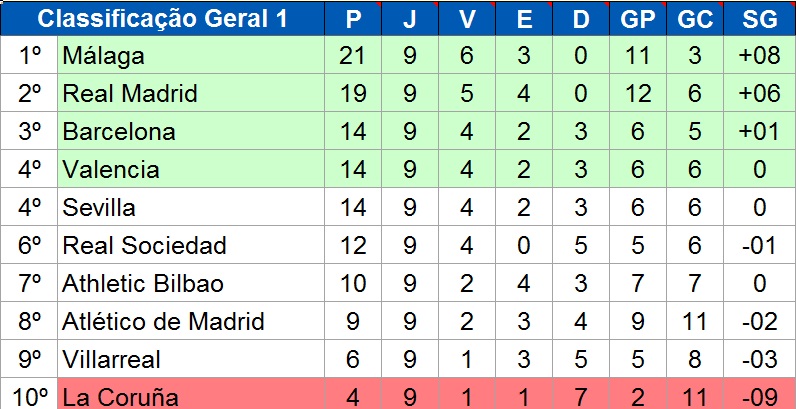Select the GP column header

[637, 19]
